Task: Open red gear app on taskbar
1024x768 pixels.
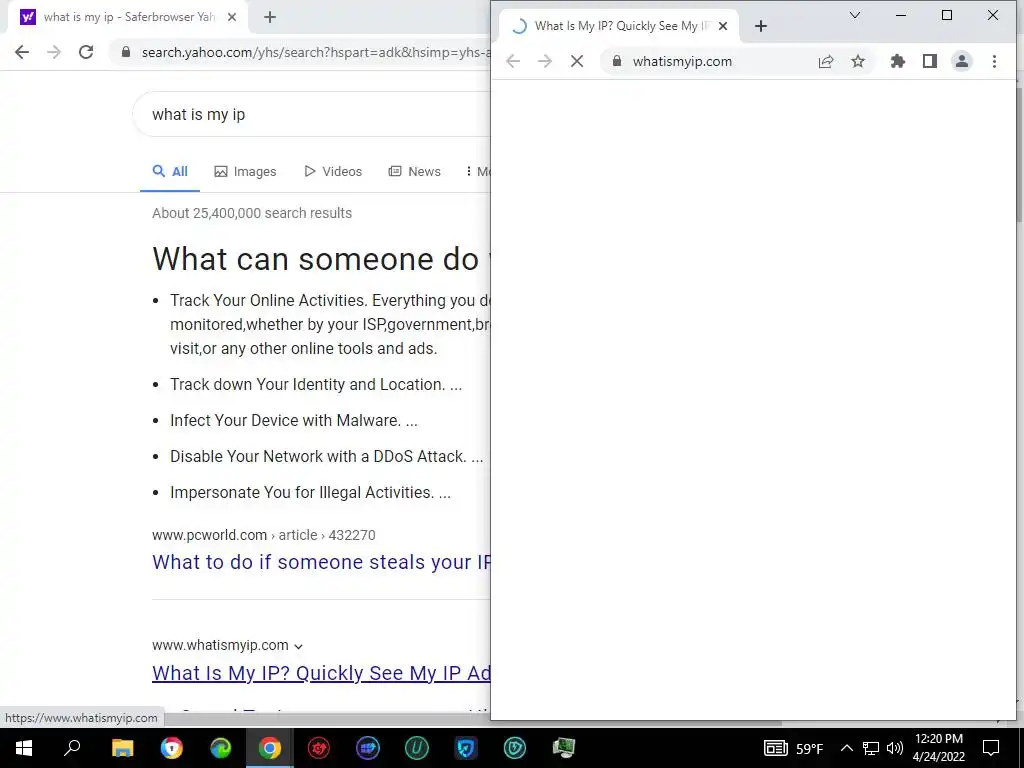Action: tap(319, 748)
